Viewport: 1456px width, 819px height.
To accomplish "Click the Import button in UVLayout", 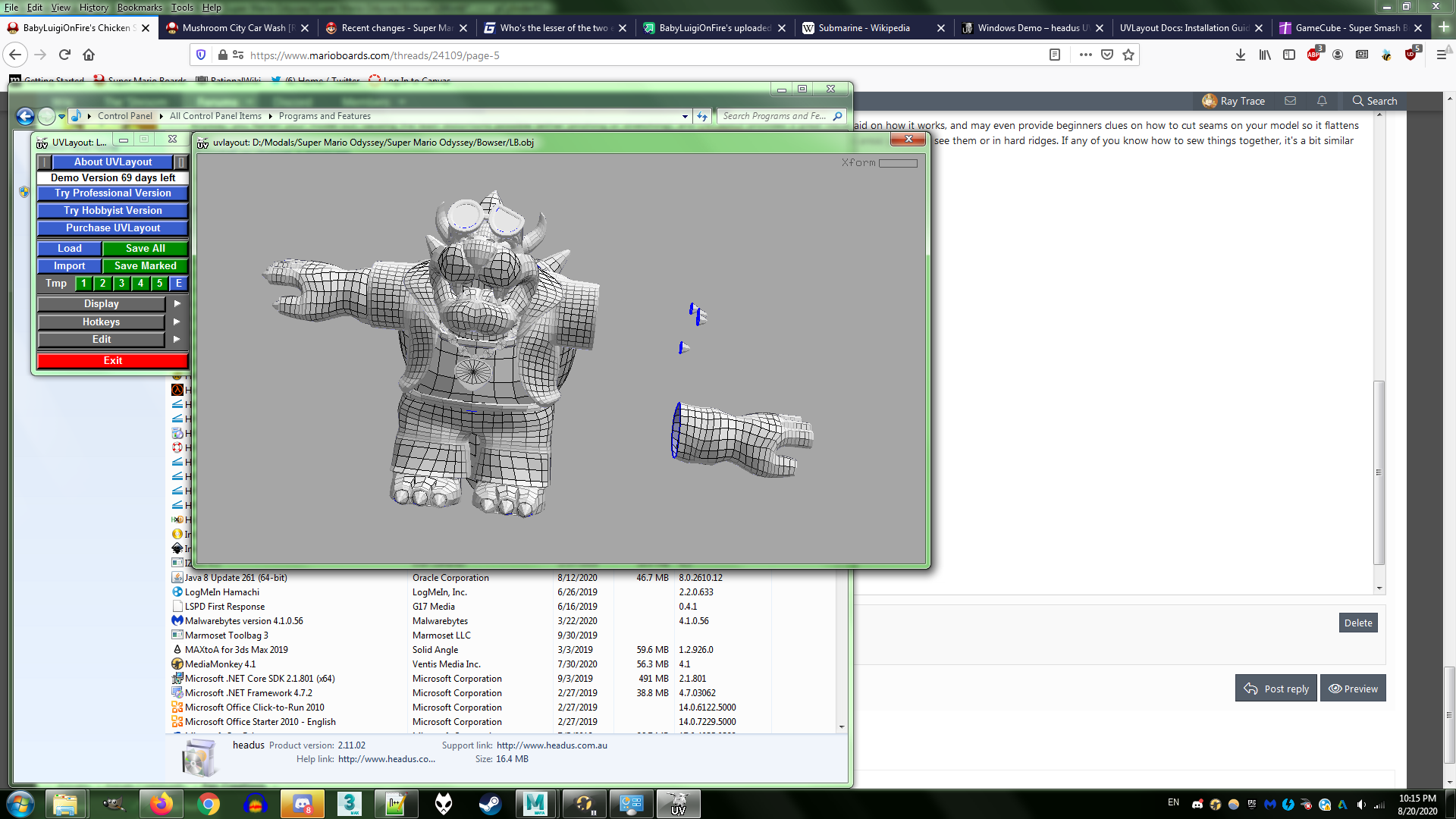I will point(69,266).
